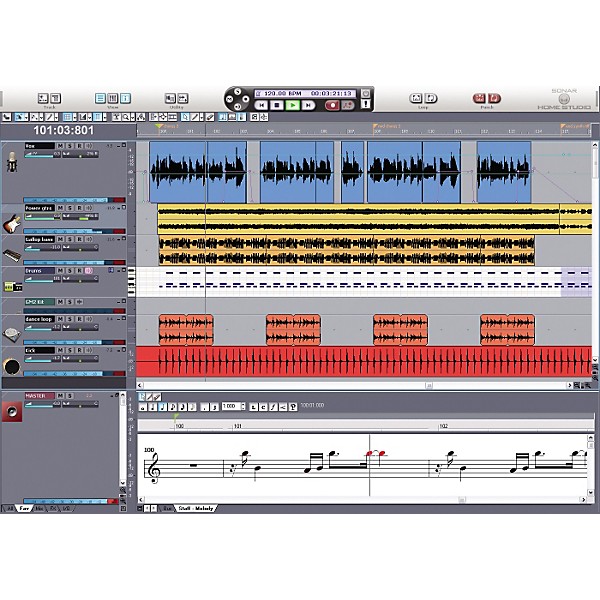Select eighth note duration in staff toolbar
Image resolution: width=600 pixels, height=600 pixels.
pyautogui.click(x=173, y=407)
